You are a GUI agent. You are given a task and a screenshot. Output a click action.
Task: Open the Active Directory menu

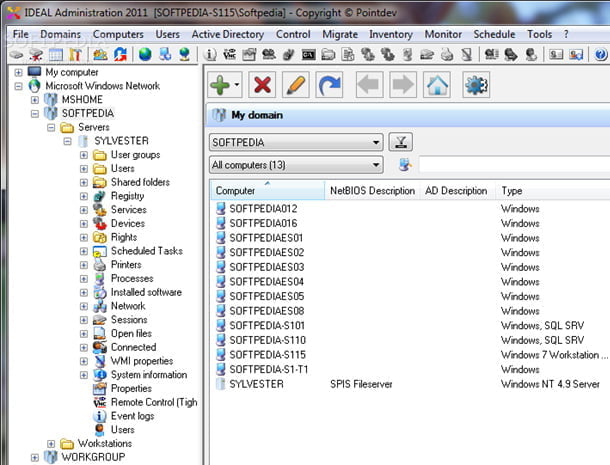pos(227,34)
